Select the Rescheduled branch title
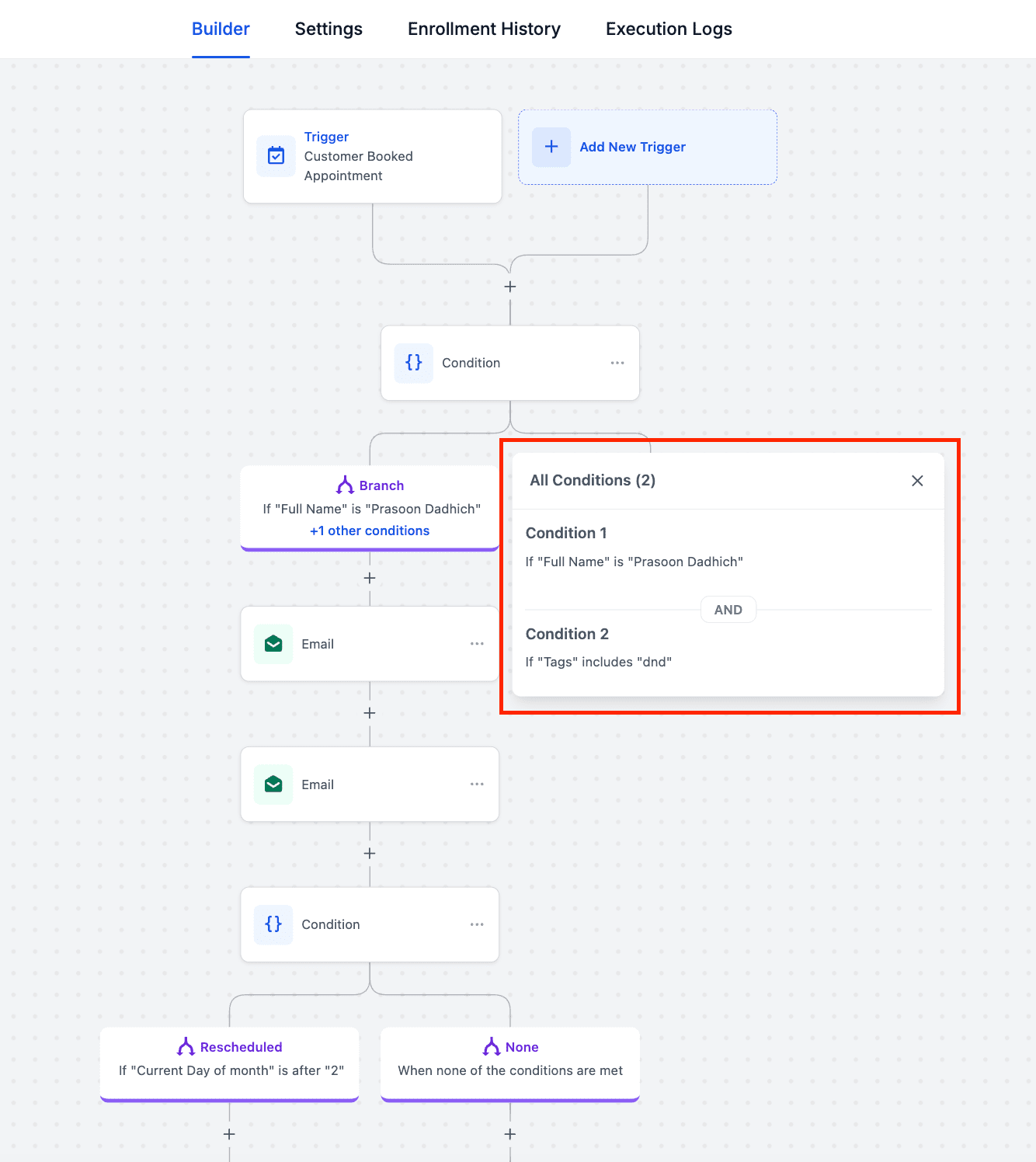 pos(241,1047)
